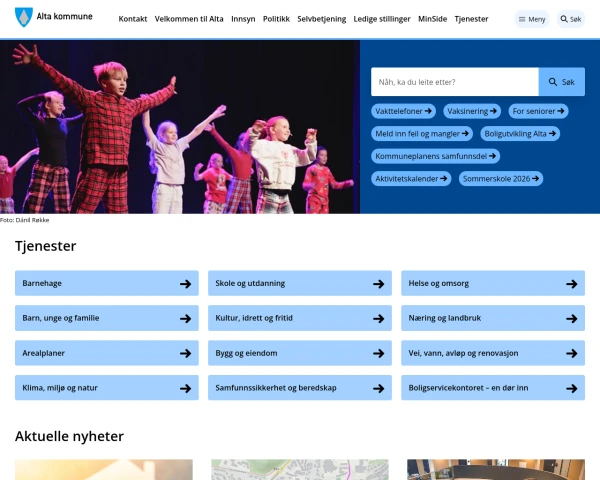
Task: Open the Vaksinering quick link
Action: 472,111
